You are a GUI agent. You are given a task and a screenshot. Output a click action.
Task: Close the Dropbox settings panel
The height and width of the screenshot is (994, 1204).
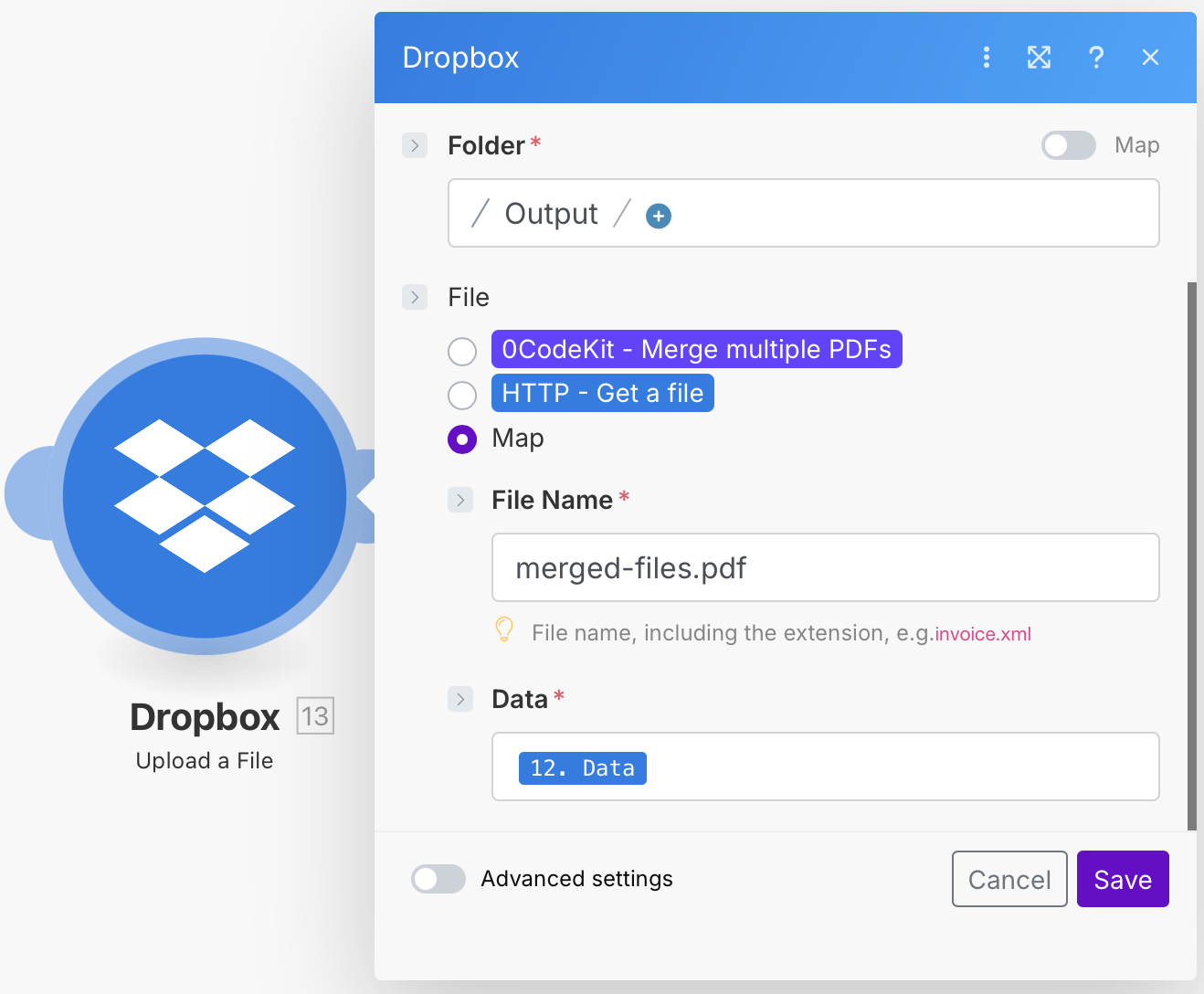point(1150,58)
